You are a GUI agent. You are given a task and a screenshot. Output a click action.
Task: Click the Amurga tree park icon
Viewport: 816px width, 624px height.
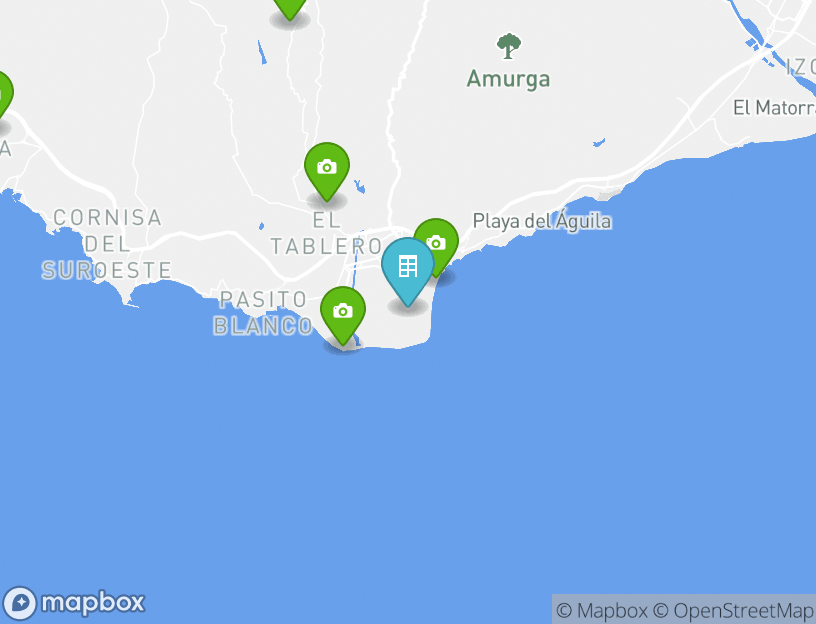[x=508, y=46]
